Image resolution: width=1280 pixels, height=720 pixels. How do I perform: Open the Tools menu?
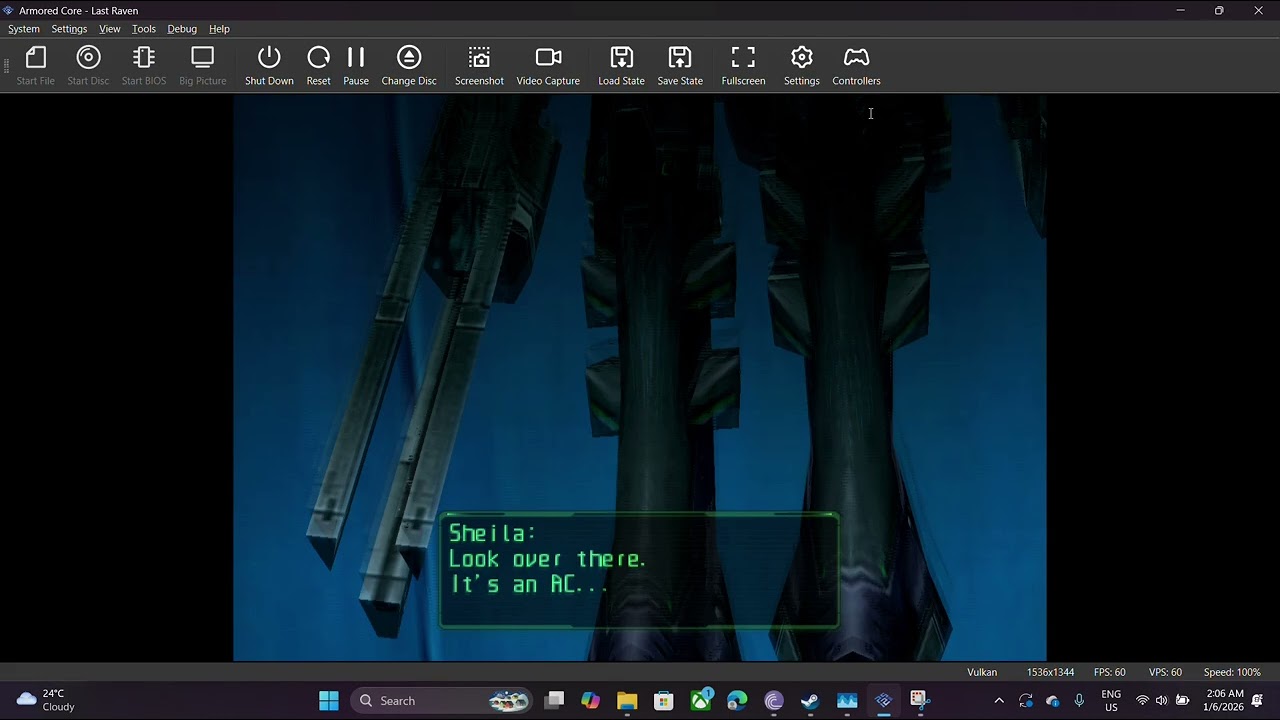coord(144,29)
